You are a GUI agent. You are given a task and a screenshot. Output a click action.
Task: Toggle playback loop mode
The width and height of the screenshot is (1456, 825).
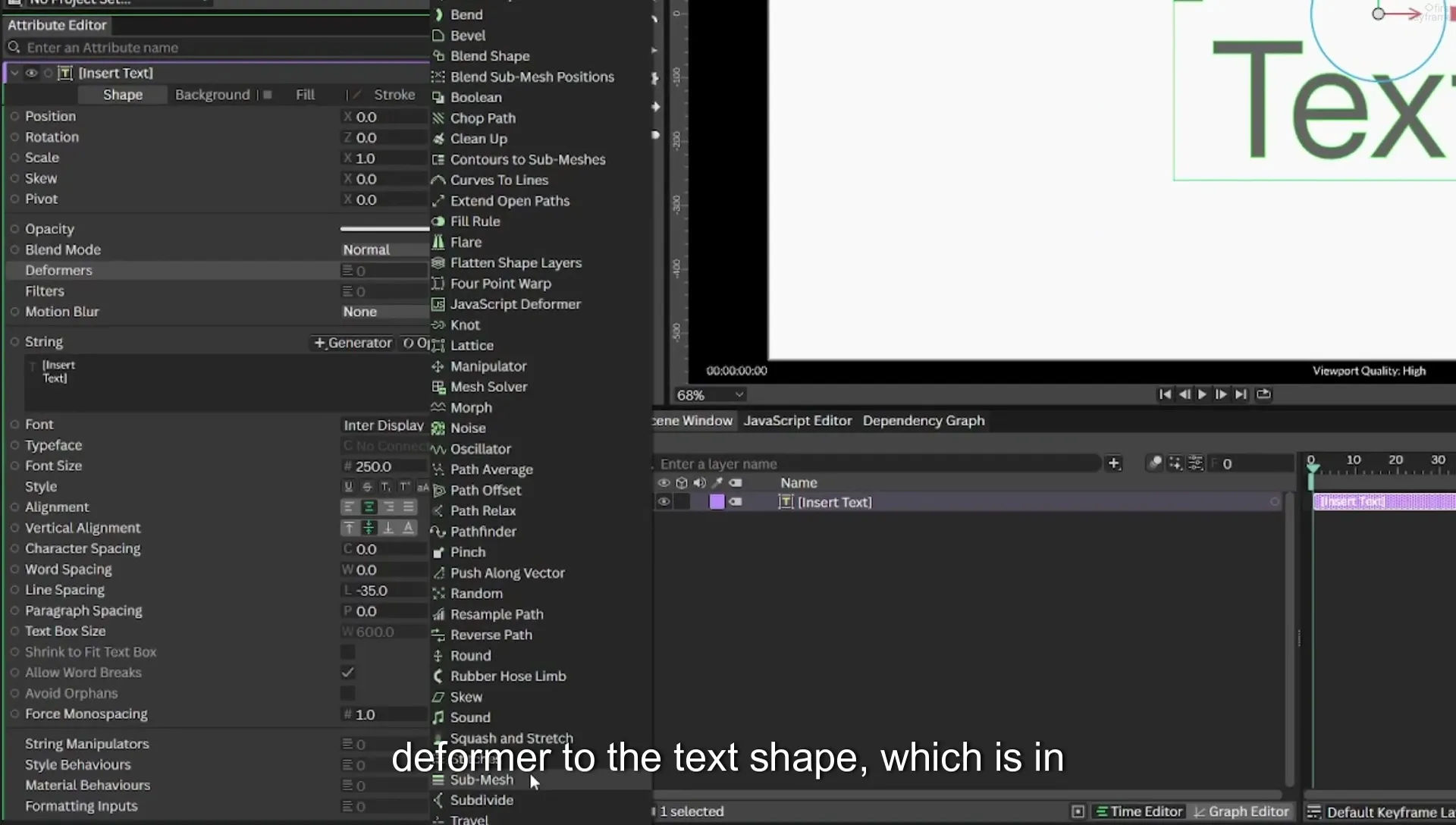(1263, 394)
